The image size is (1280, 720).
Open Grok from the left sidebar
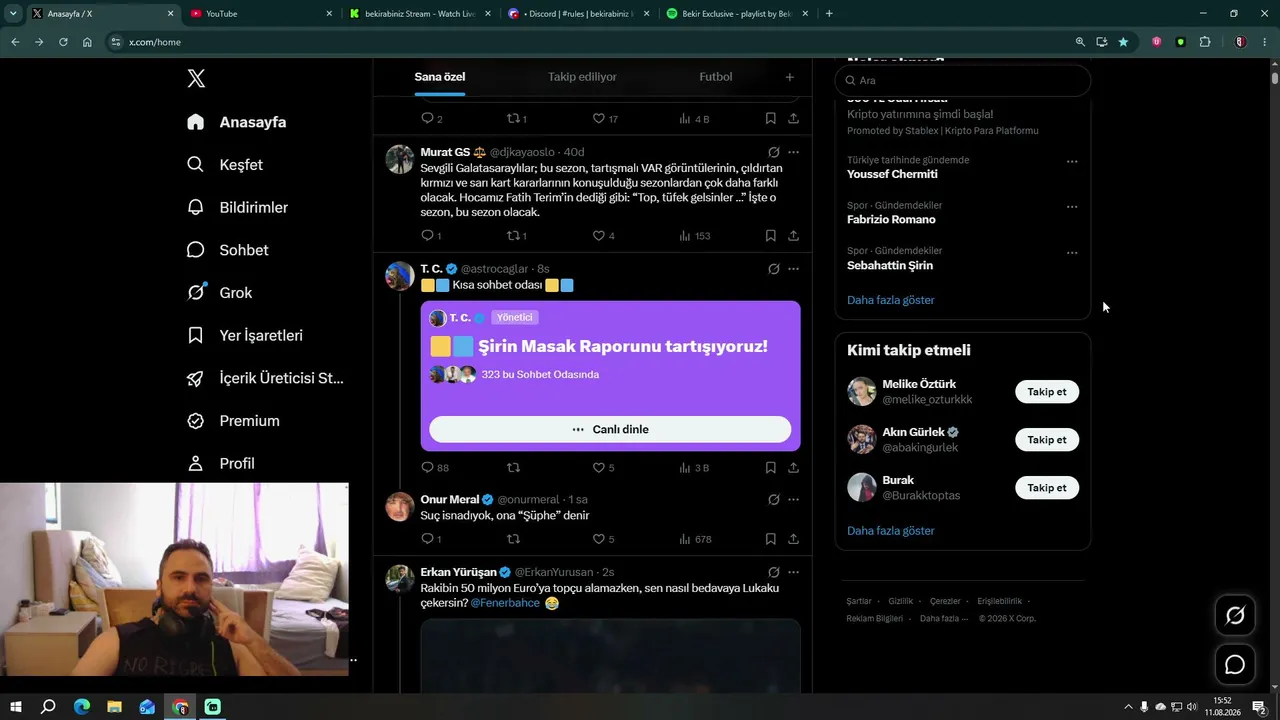pos(219,293)
